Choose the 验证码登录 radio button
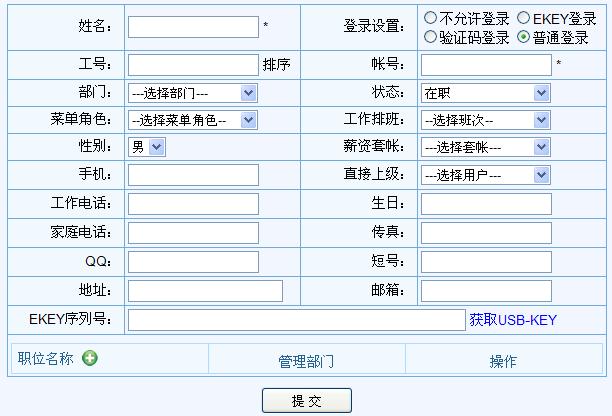 point(430,37)
